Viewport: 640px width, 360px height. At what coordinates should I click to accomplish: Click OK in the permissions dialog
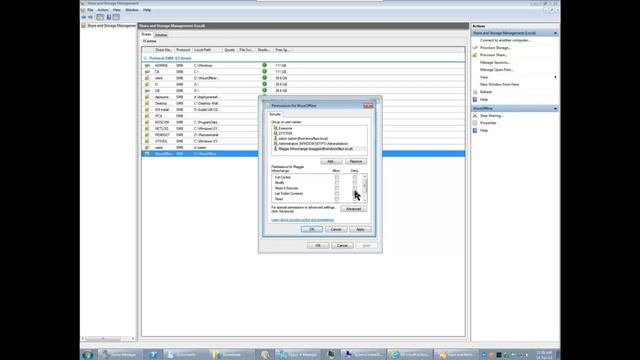click(312, 229)
